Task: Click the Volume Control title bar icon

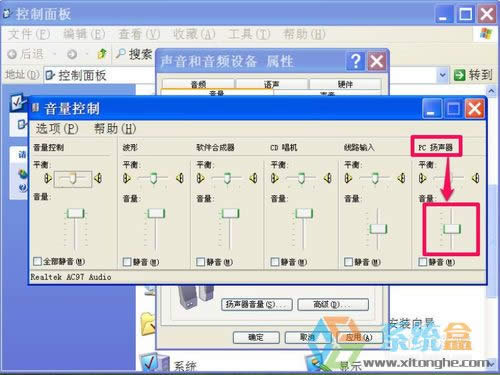Action: point(35,108)
